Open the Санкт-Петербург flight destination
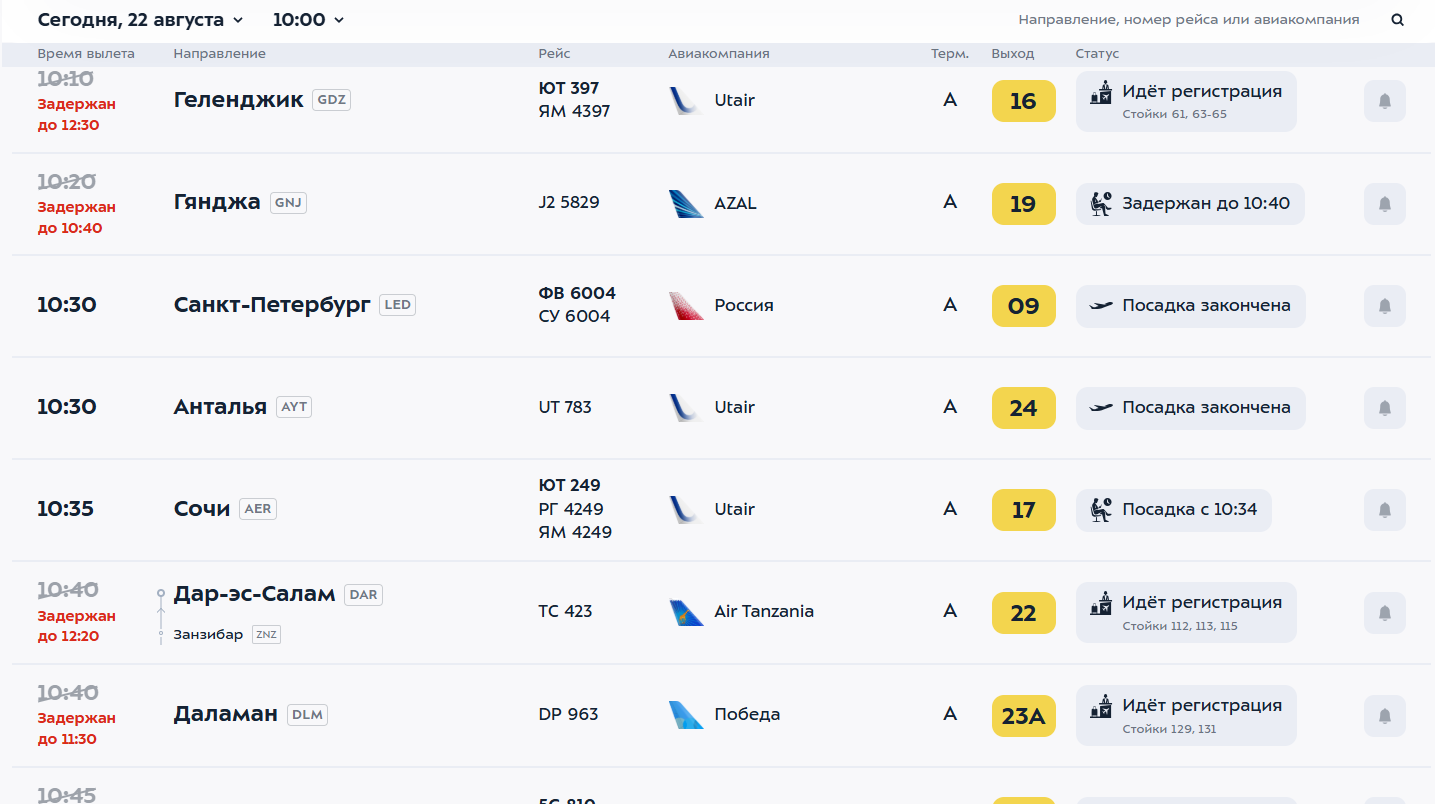Viewport: 1435px width, 804px height. pos(272,304)
